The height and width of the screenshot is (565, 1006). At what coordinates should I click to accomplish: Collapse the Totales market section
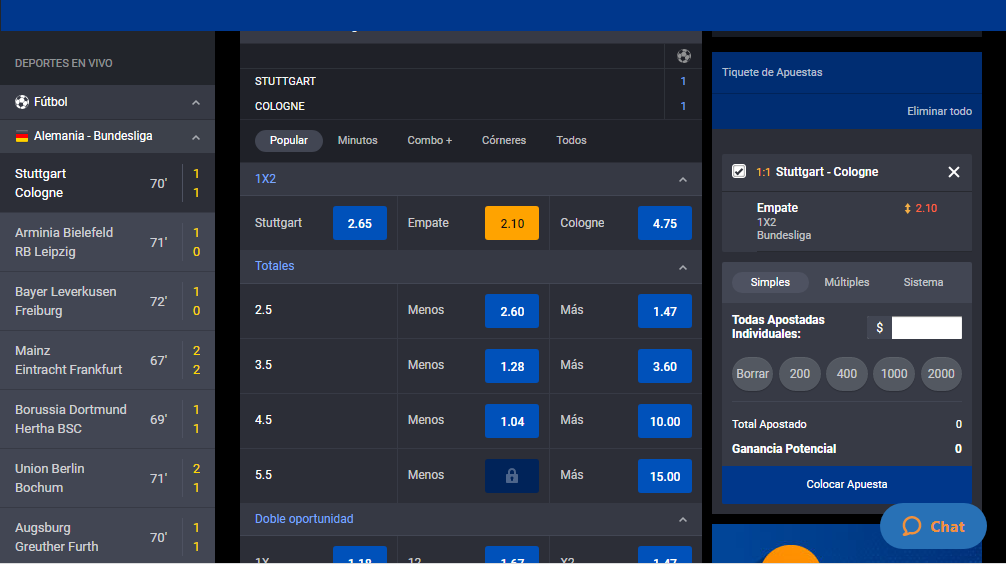(683, 267)
